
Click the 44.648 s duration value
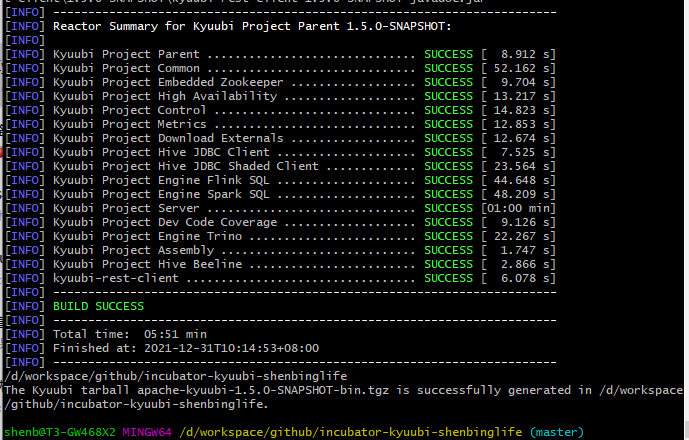tap(522, 181)
